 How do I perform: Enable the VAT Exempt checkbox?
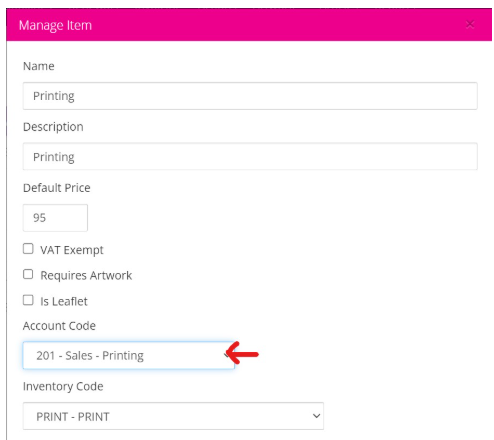(x=28, y=249)
